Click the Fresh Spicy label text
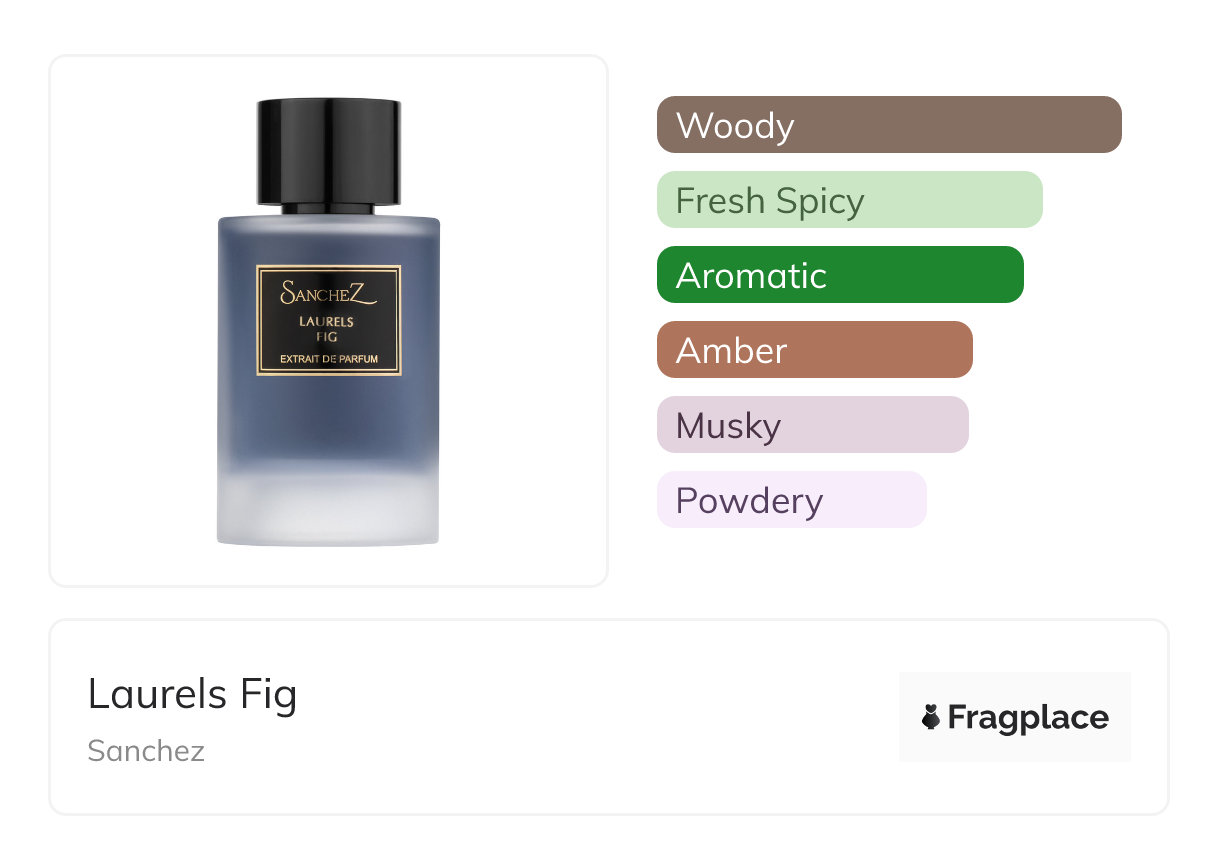 (770, 202)
